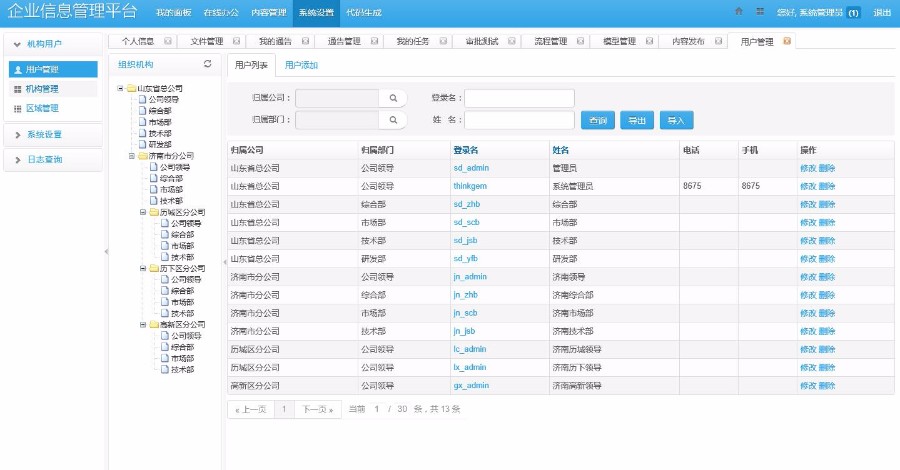Open 内容管理 in top navigation
Viewport: 900px width, 470px height.
[269, 12]
